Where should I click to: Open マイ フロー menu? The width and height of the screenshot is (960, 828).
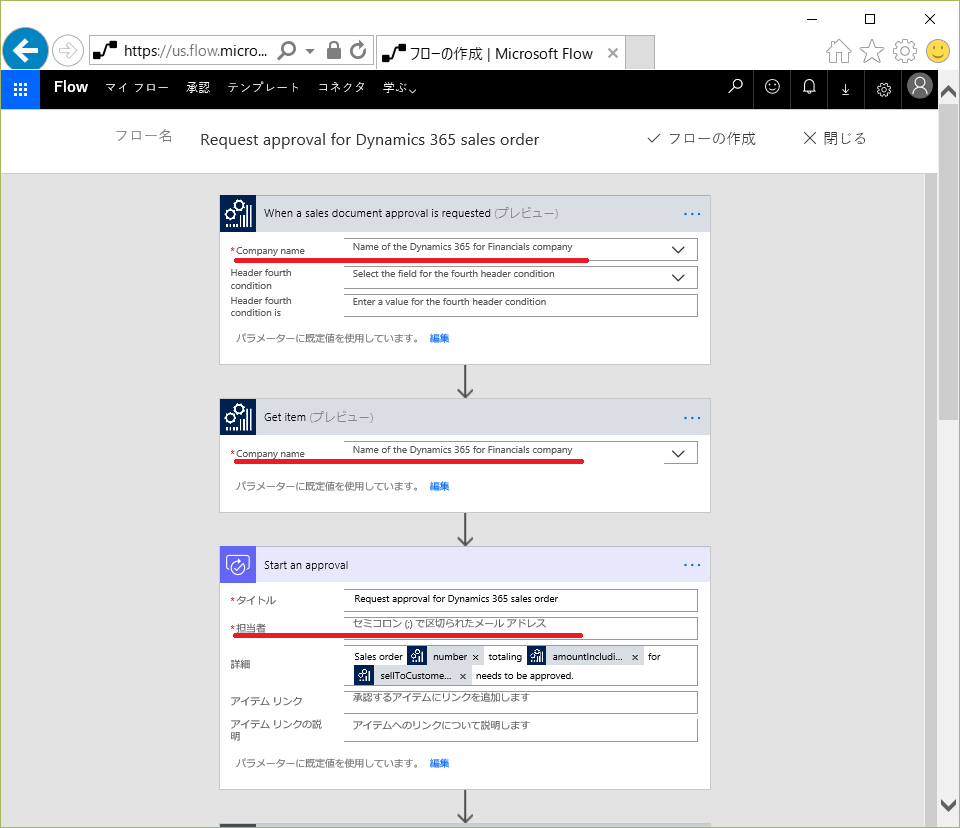[137, 88]
